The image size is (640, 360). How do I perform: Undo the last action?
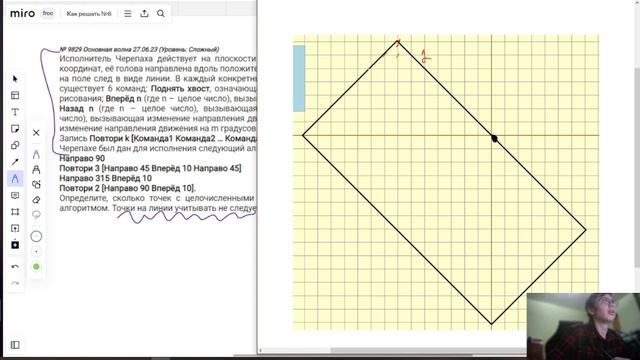(x=15, y=267)
